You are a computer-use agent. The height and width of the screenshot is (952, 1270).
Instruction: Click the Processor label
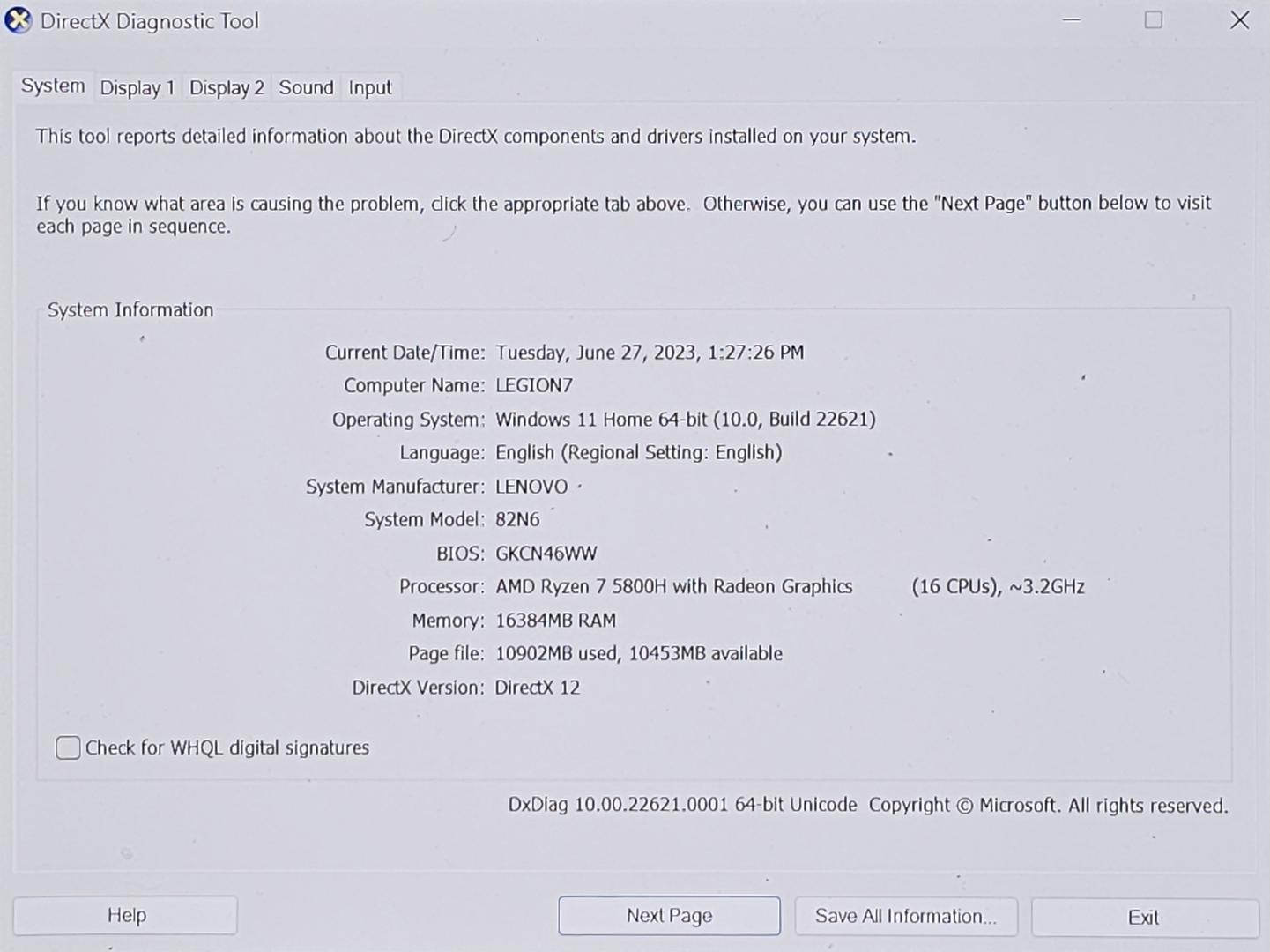[442, 587]
